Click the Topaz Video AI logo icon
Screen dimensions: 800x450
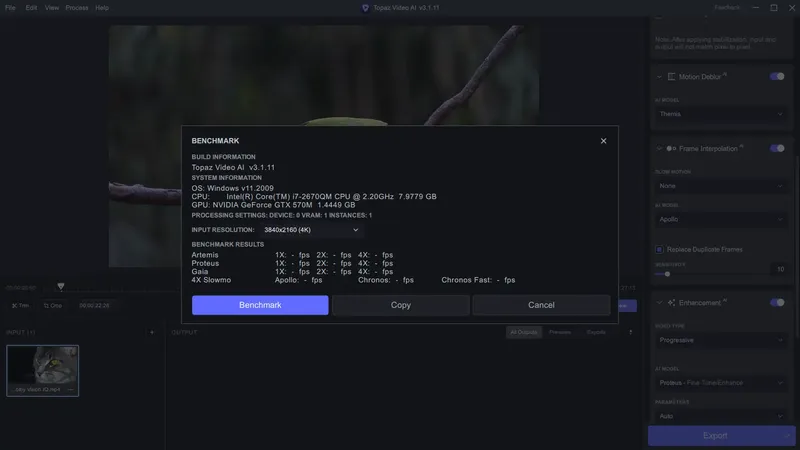coord(365,8)
